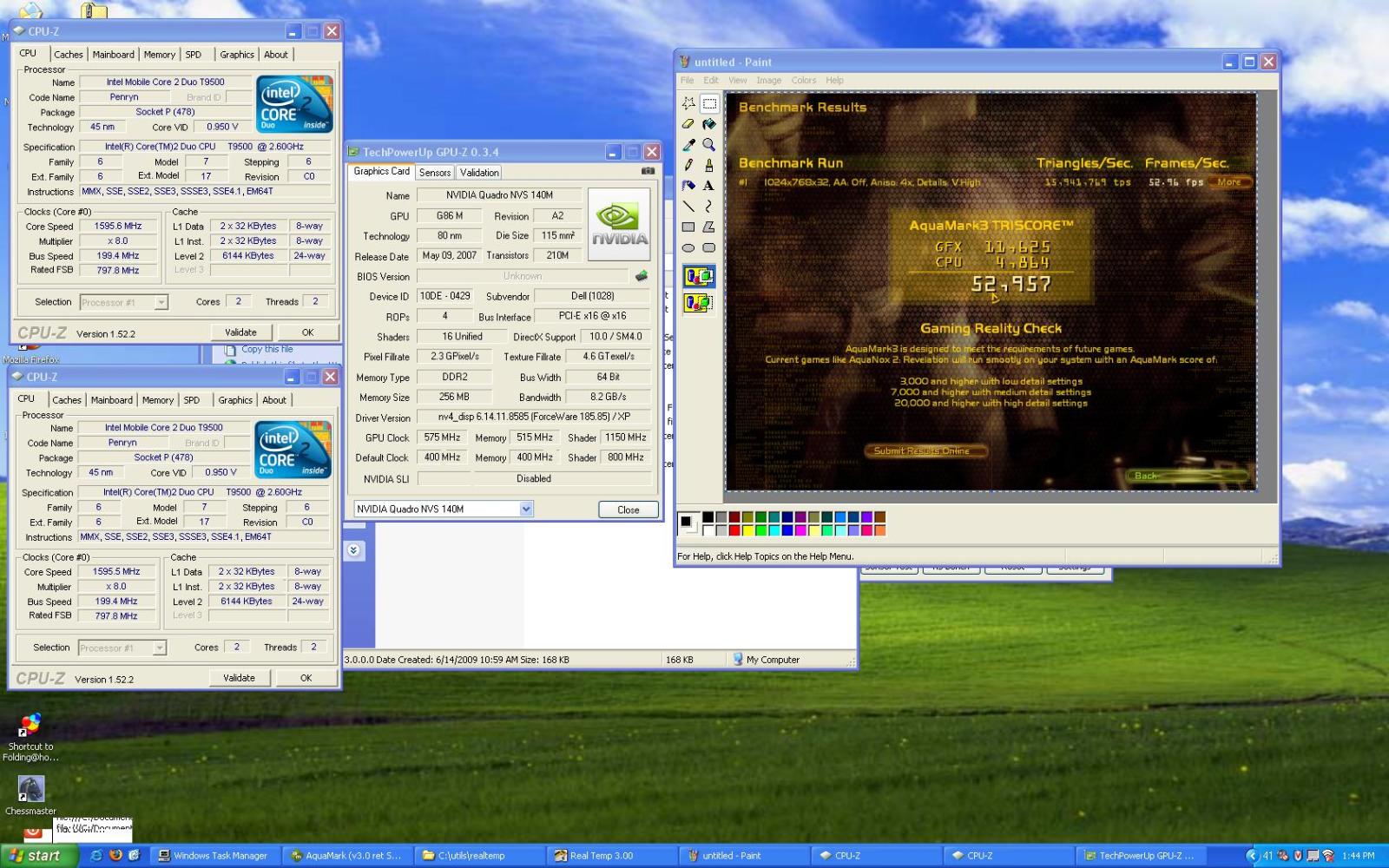Open the Mainboard tab in upper CPU-Z
Image resolution: width=1389 pixels, height=868 pixels.
click(114, 55)
